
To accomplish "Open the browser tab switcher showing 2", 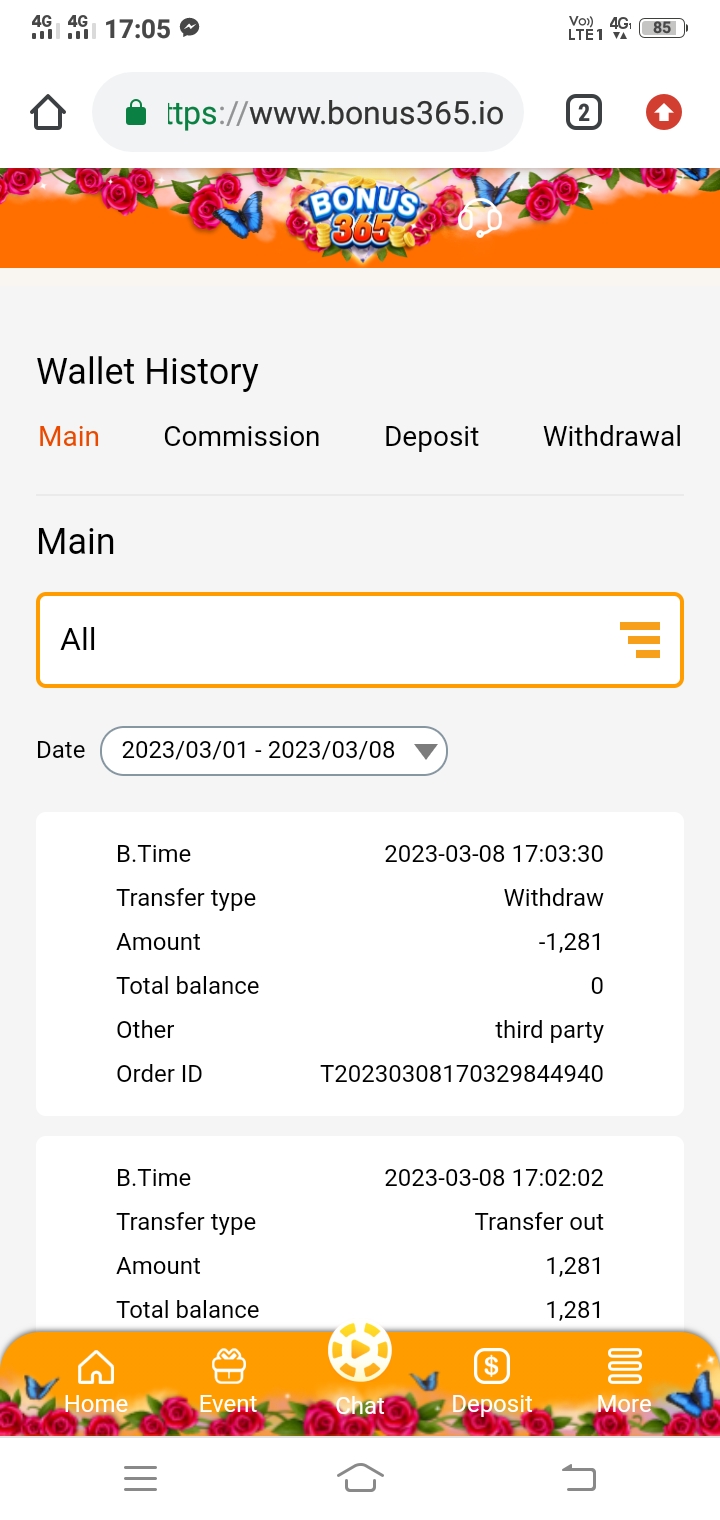I will [x=584, y=113].
